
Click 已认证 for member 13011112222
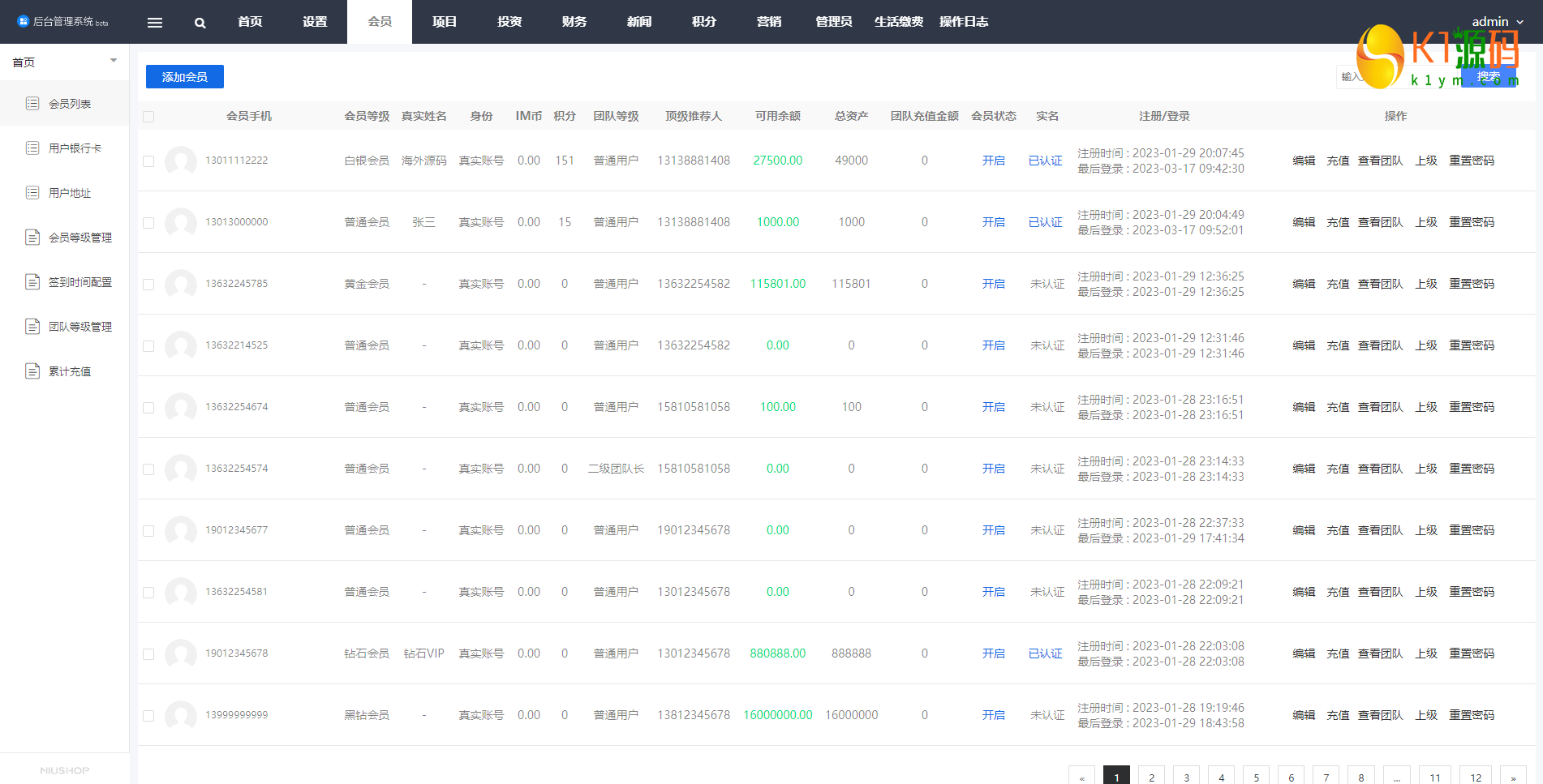click(1046, 161)
